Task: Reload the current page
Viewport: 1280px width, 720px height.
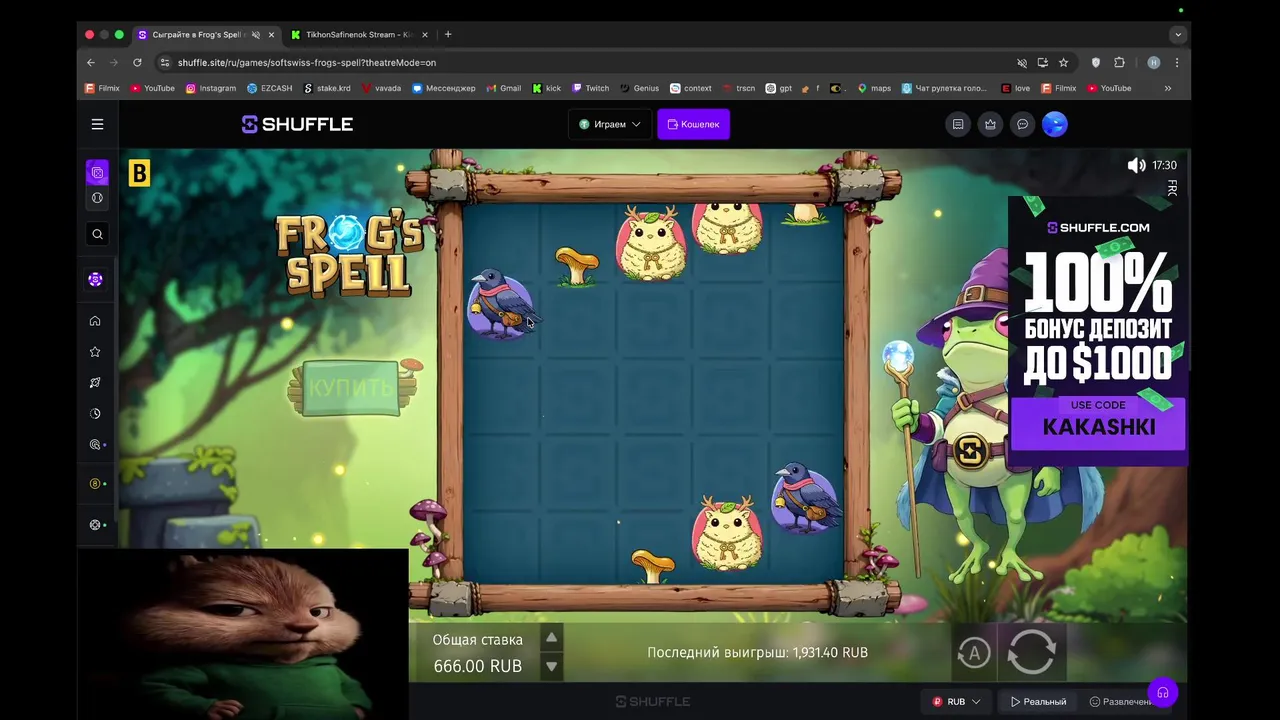Action: [x=137, y=62]
